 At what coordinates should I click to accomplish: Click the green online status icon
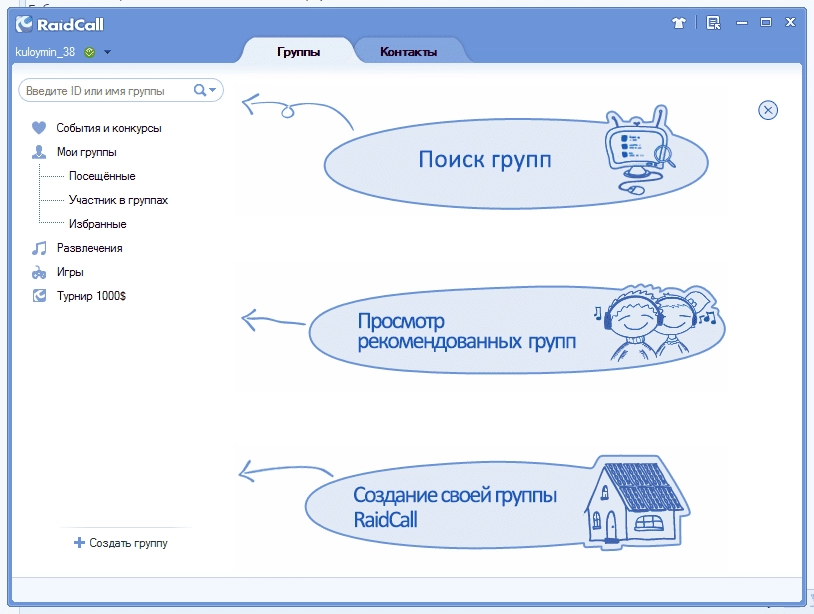click(90, 52)
